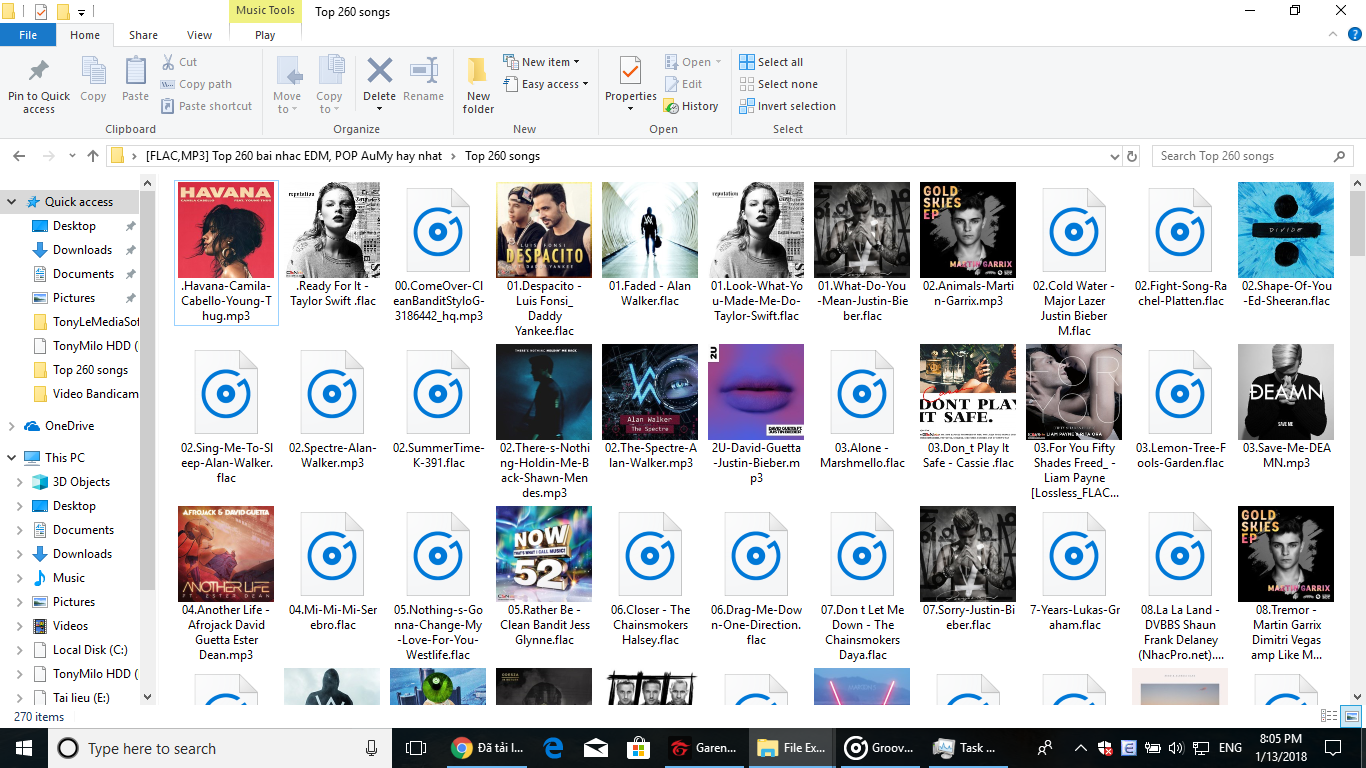1366x768 pixels.
Task: Click the Refresh button in address bar
Action: tap(1132, 156)
